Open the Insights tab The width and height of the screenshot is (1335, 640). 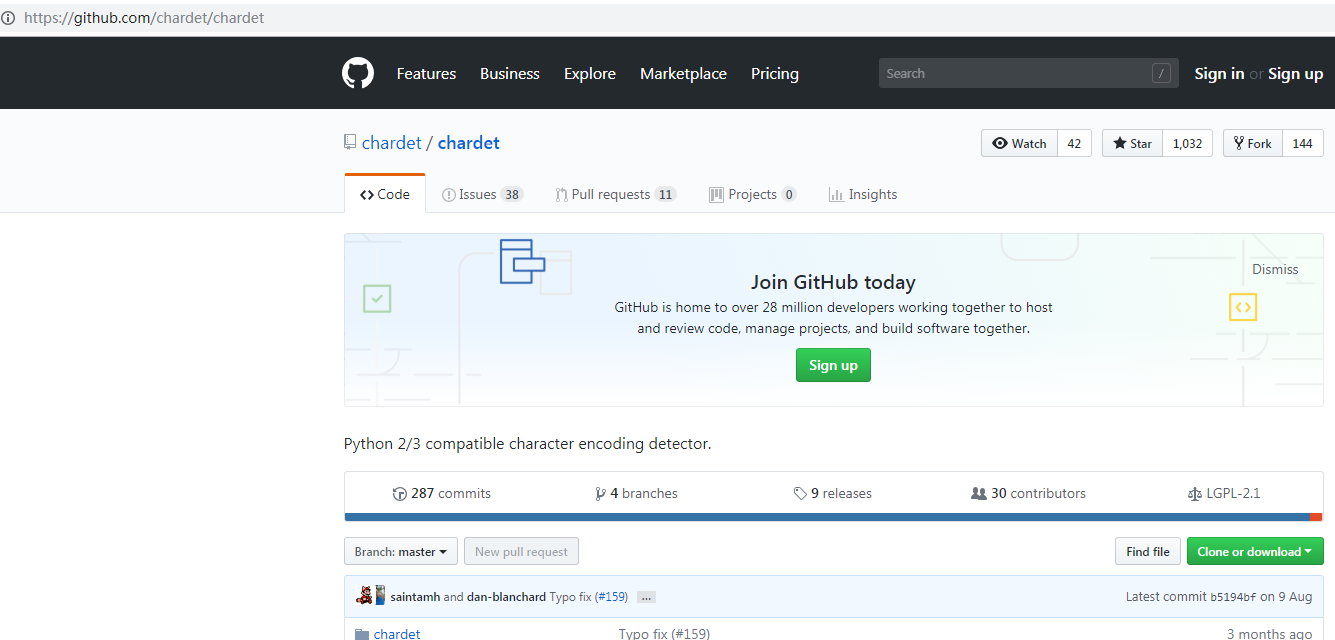[x=863, y=194]
